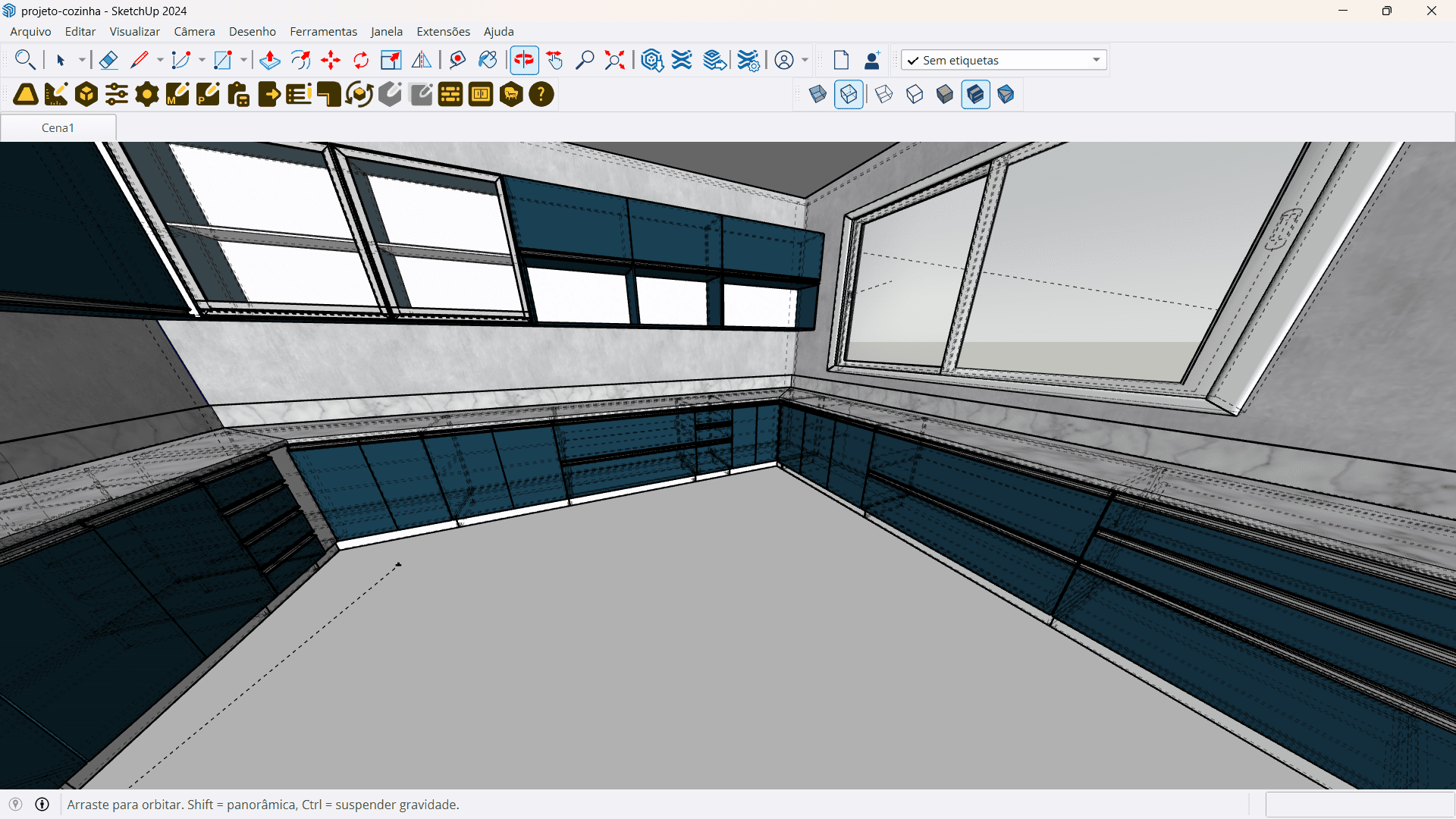Toggle X-Ray face style
This screenshot has height=819, width=1456.
tap(817, 94)
